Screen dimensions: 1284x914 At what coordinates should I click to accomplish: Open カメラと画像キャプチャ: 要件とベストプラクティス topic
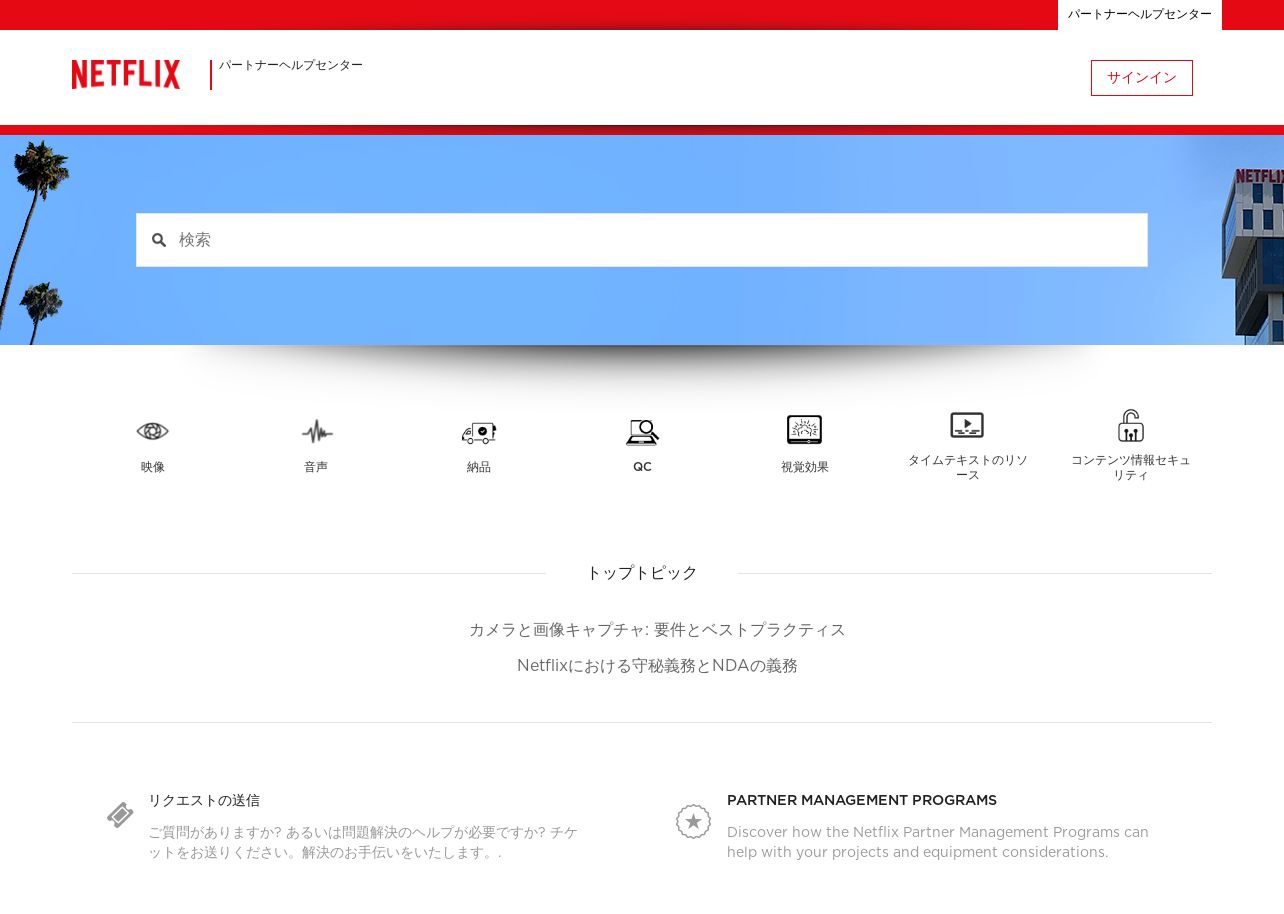coord(657,630)
